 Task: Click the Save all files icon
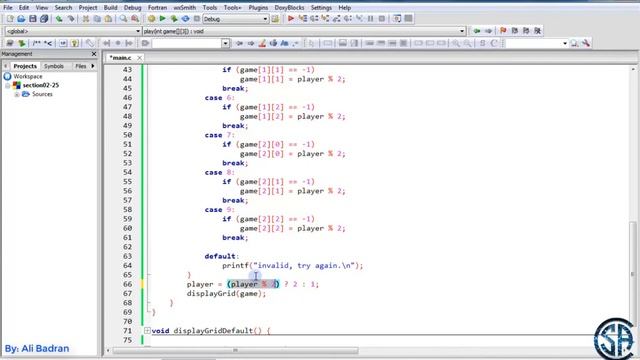(44, 19)
